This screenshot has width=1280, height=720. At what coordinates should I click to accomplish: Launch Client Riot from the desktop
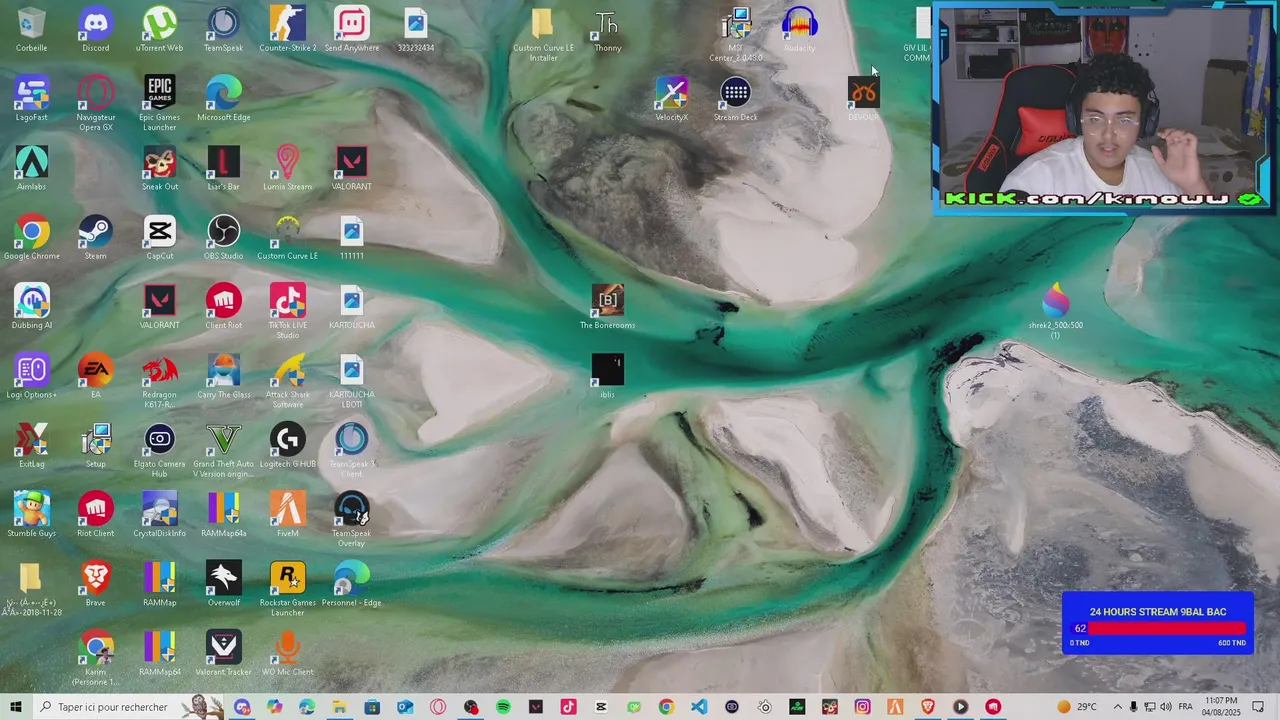pos(223,306)
